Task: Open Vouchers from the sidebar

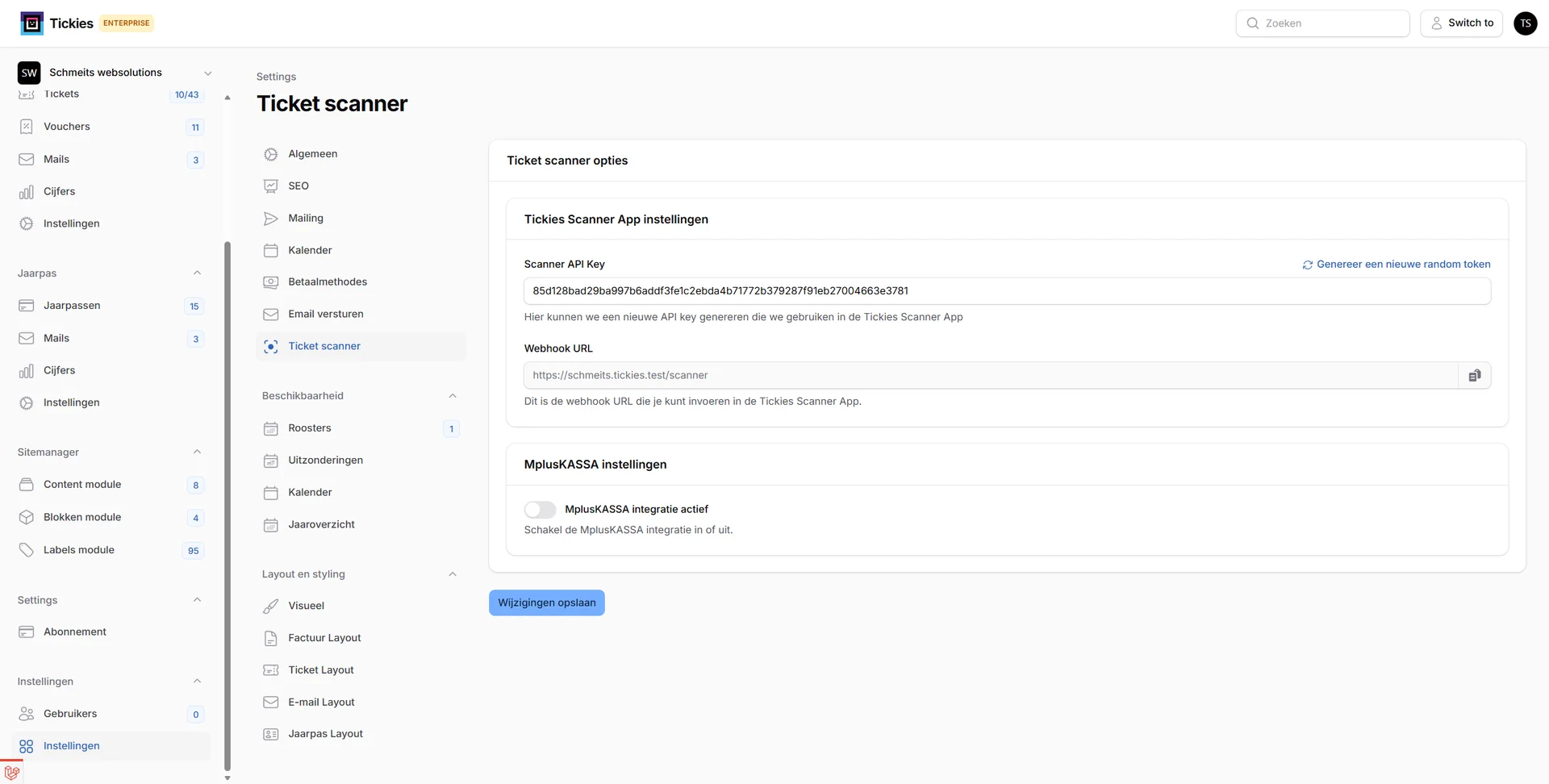Action: [x=66, y=126]
